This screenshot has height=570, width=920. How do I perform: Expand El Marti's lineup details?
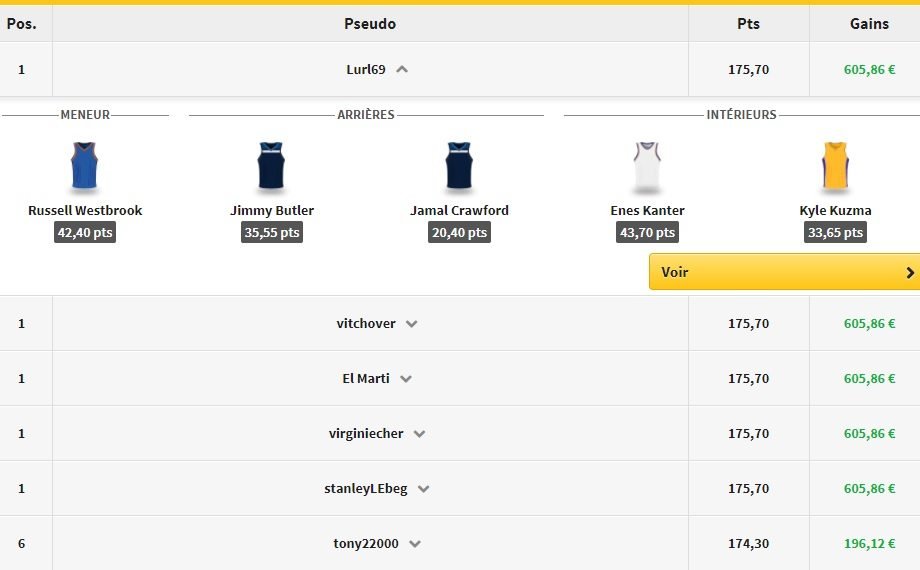(x=405, y=379)
